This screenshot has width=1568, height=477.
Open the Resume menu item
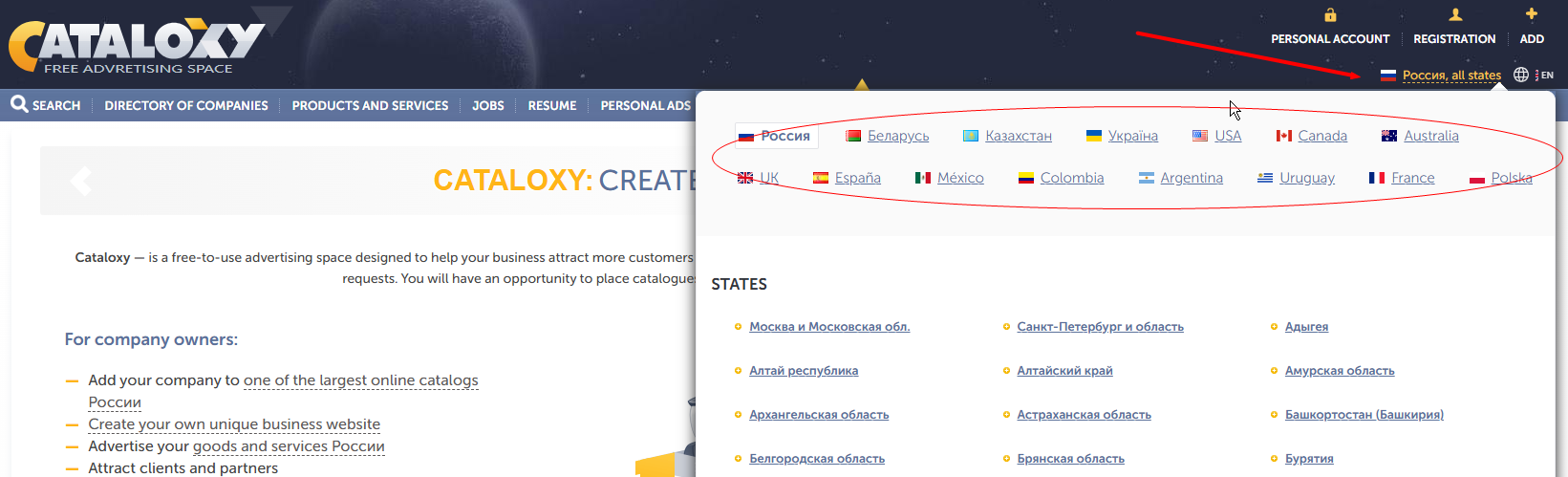tap(552, 105)
